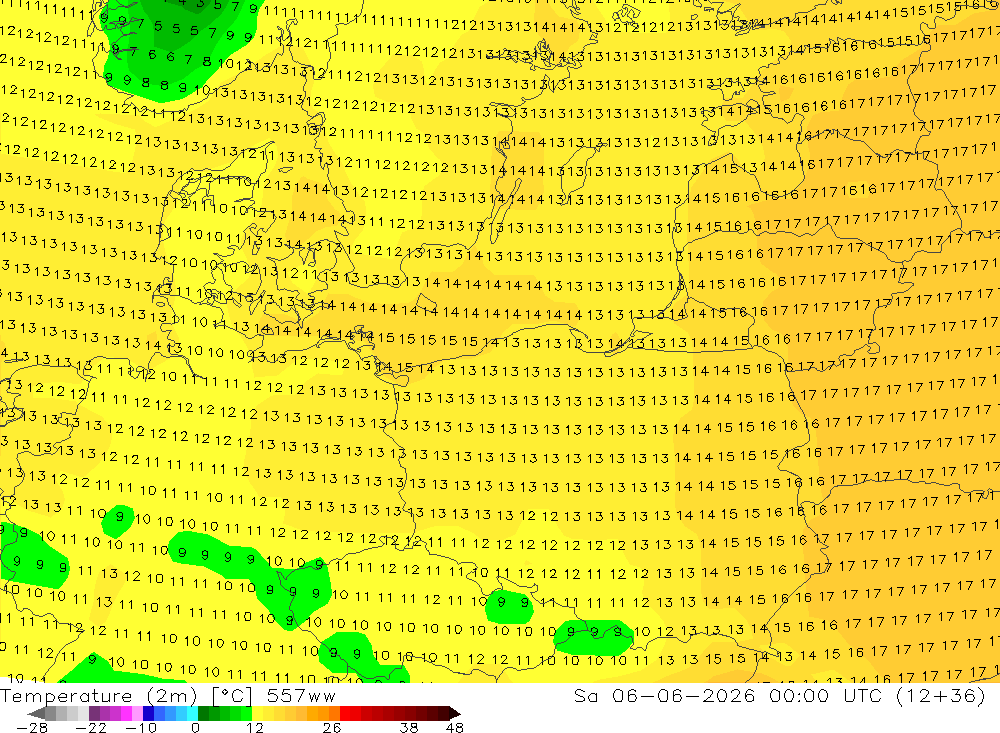Click the '557ww' model label
Viewport: 1000px width, 733px height.
301,696
